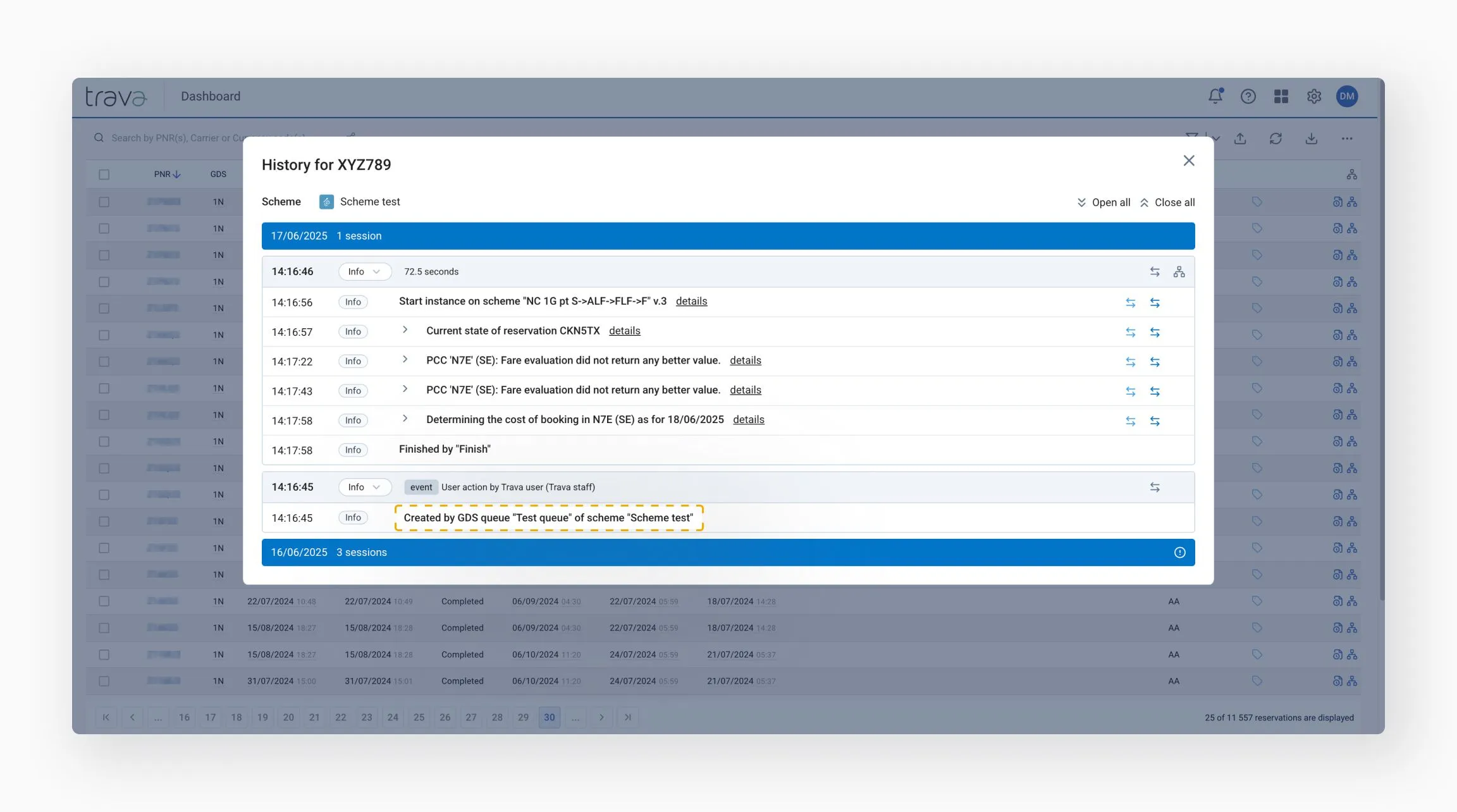Click the info circle icon on 16/06/2025 bar
Image resolution: width=1457 pixels, height=812 pixels.
[x=1179, y=553]
